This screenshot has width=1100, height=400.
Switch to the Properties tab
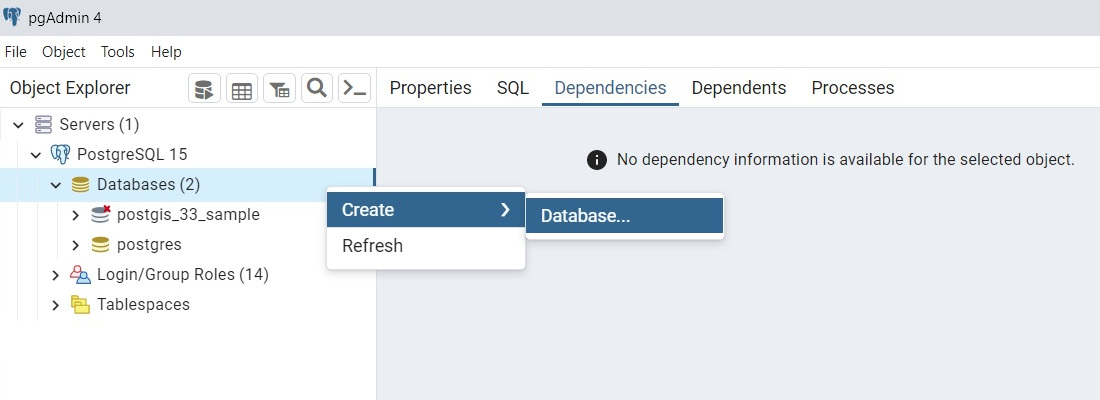click(431, 88)
